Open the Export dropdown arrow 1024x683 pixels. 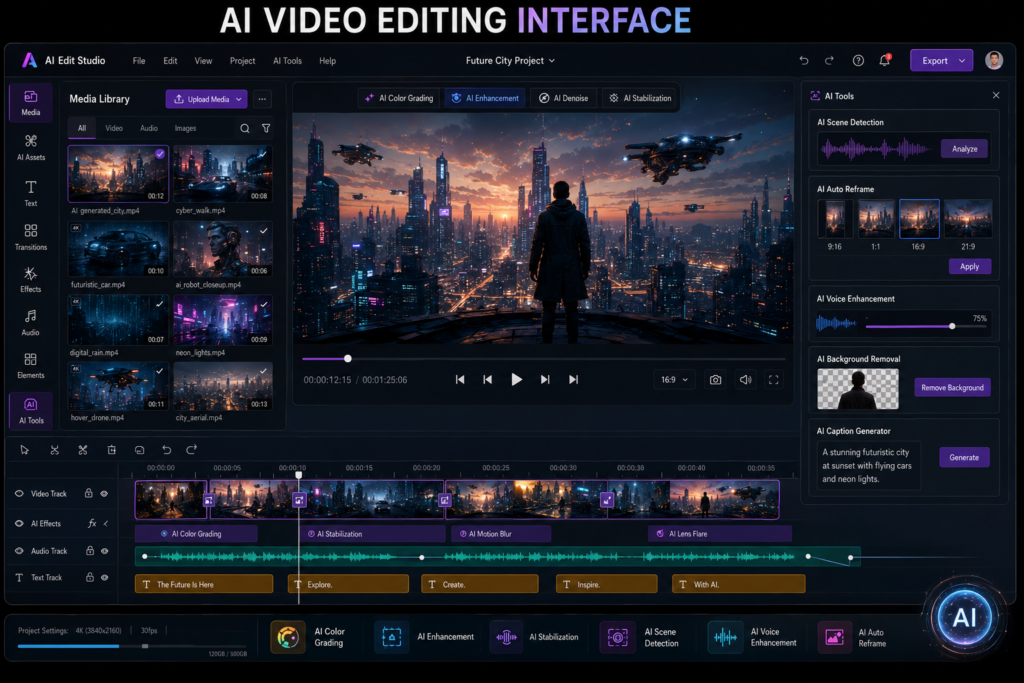[962, 61]
